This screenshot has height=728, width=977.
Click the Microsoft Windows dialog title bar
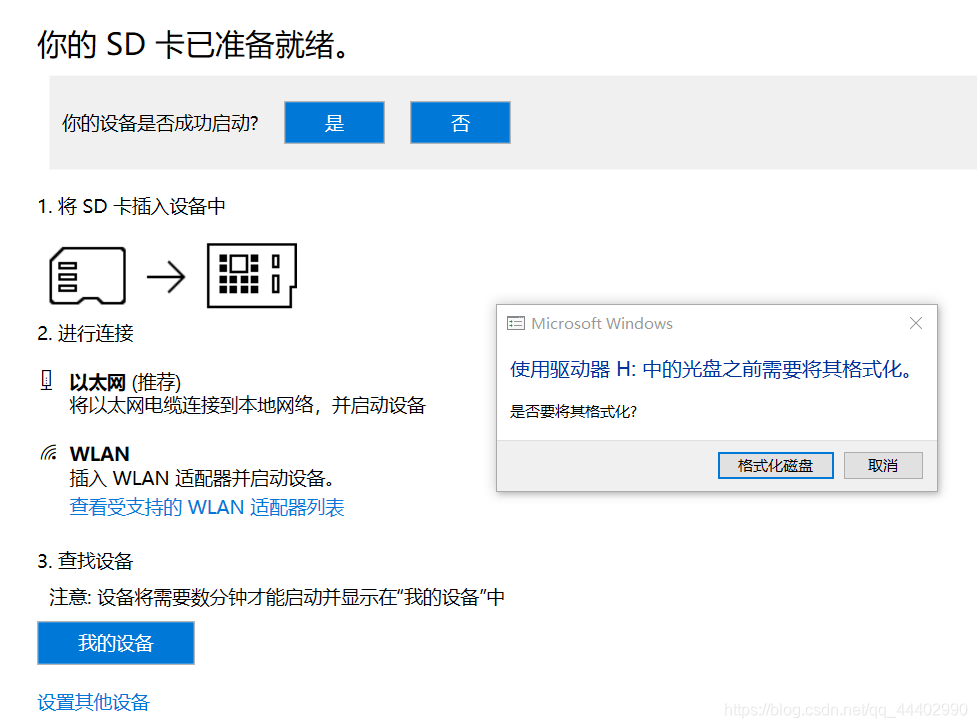(700, 322)
